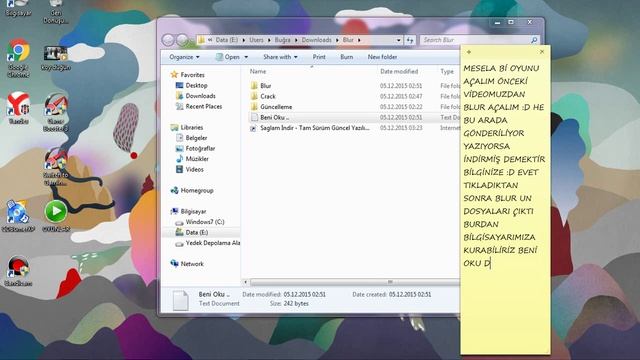This screenshot has height=360, width=640.
Task: Click Burn in Explorer toolbar
Action: click(x=347, y=57)
